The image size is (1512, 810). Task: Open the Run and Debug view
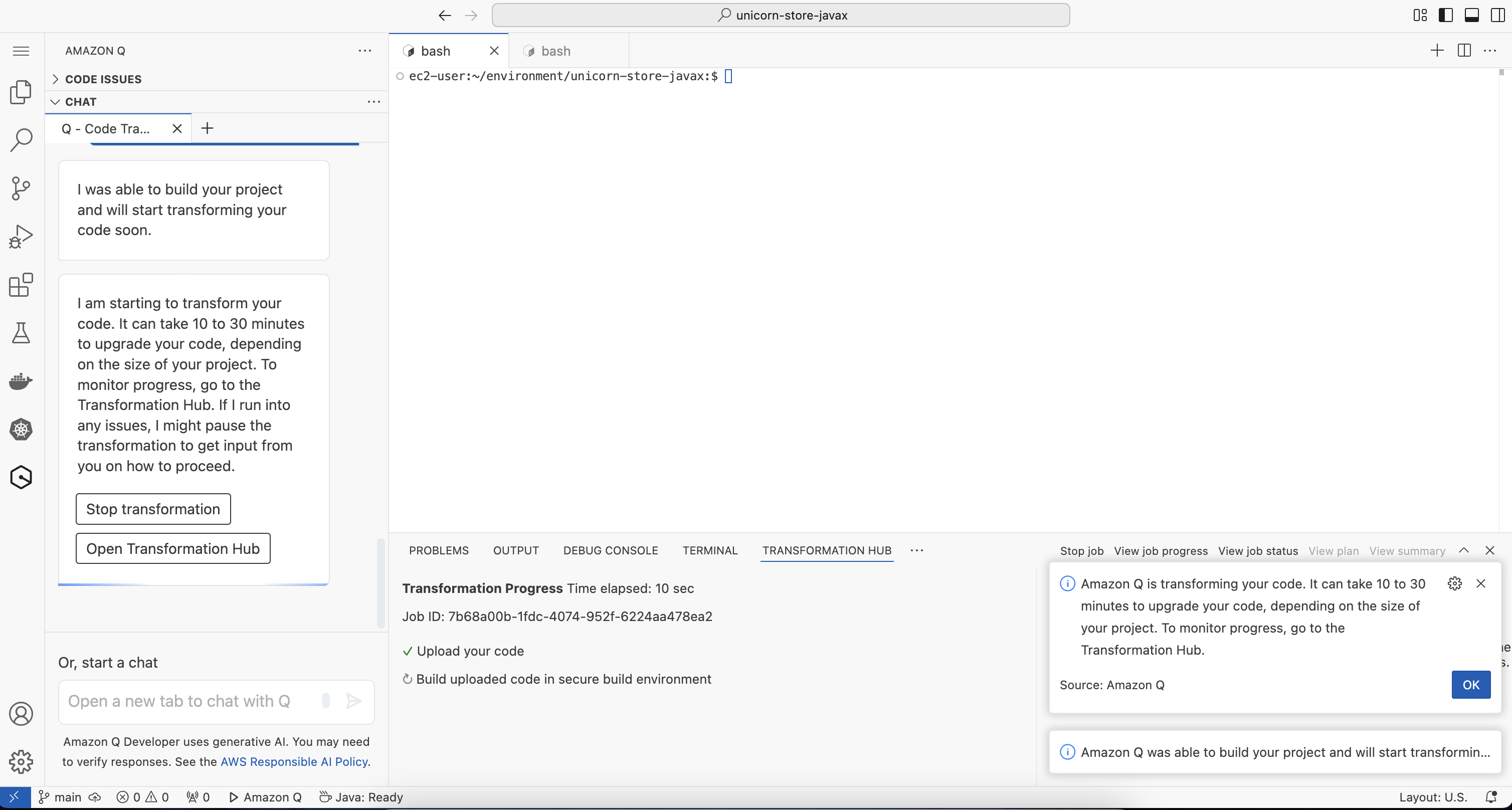coord(21,237)
